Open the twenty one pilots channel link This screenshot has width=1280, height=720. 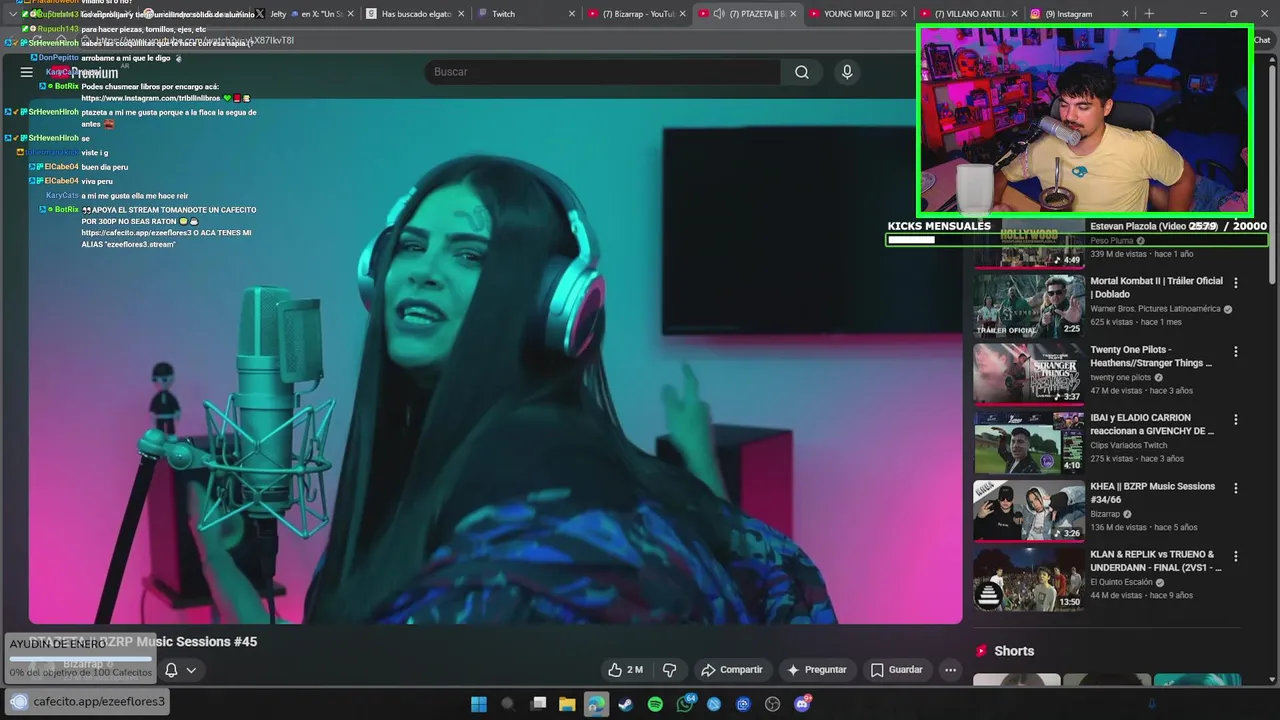point(1121,377)
